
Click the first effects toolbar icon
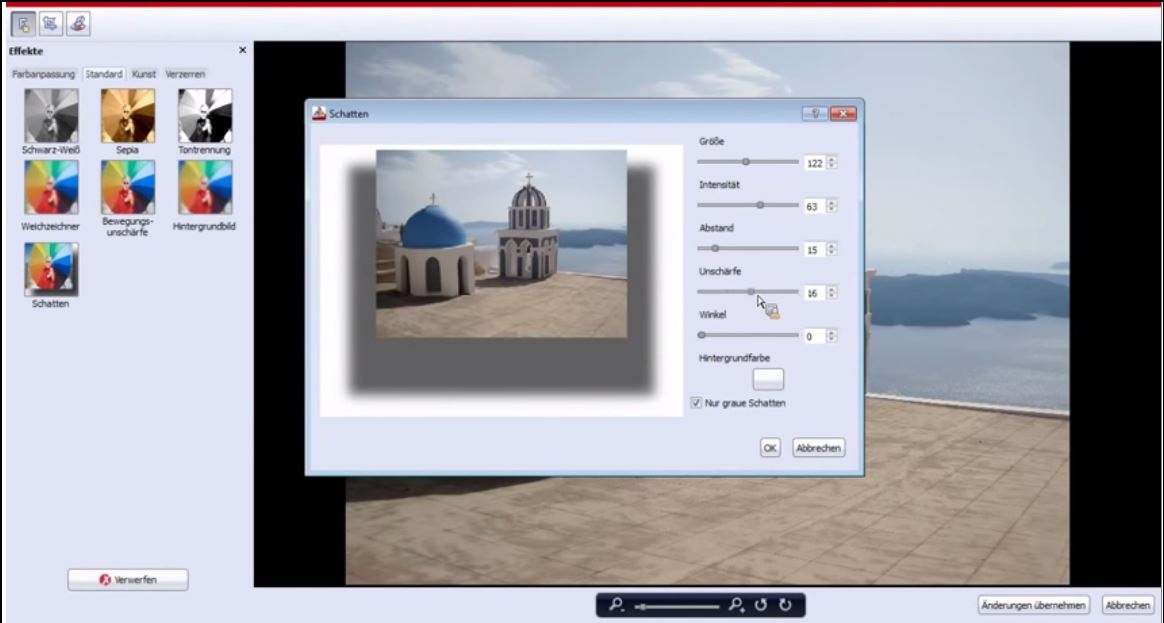point(22,23)
